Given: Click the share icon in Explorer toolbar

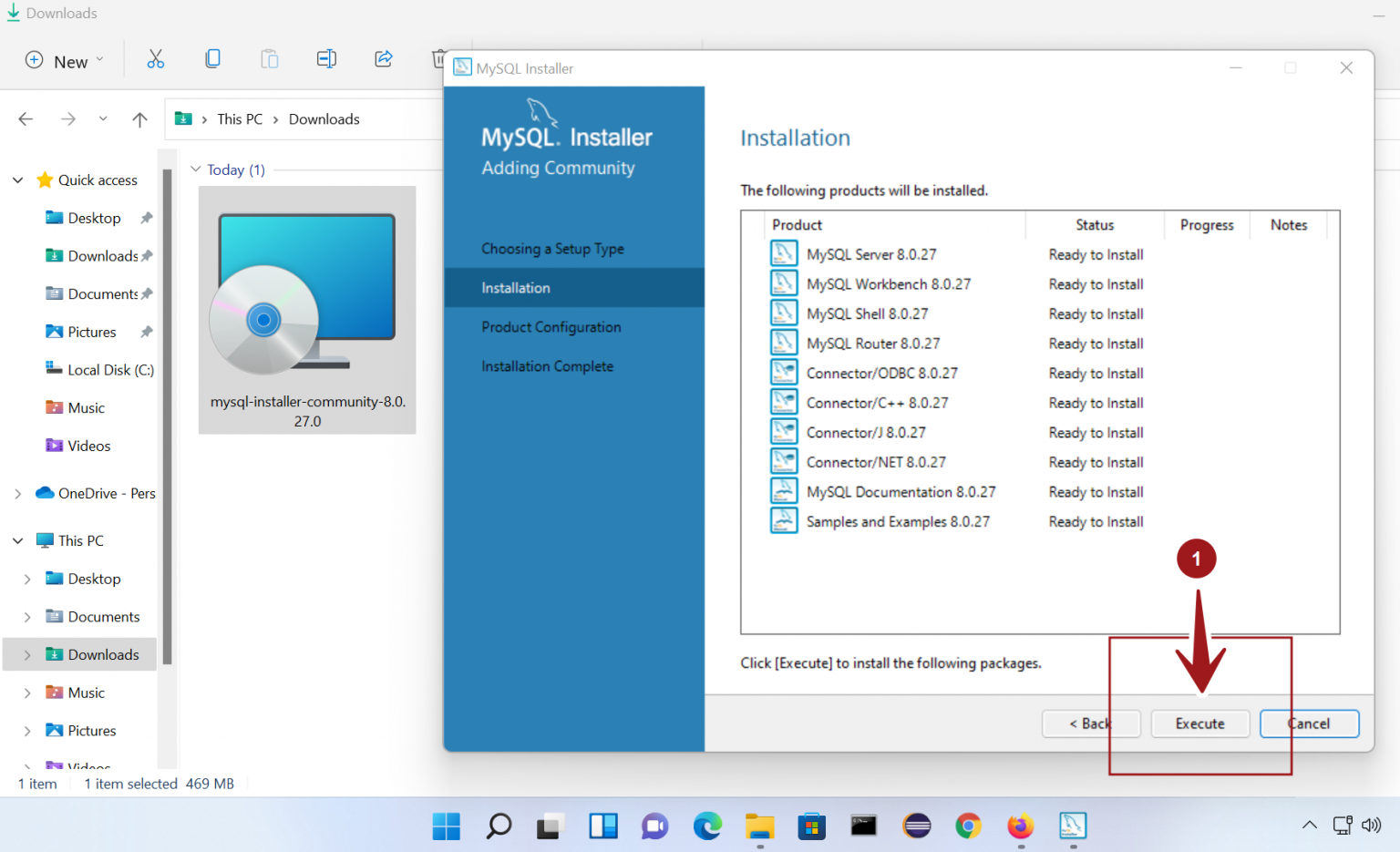Looking at the screenshot, I should (384, 59).
